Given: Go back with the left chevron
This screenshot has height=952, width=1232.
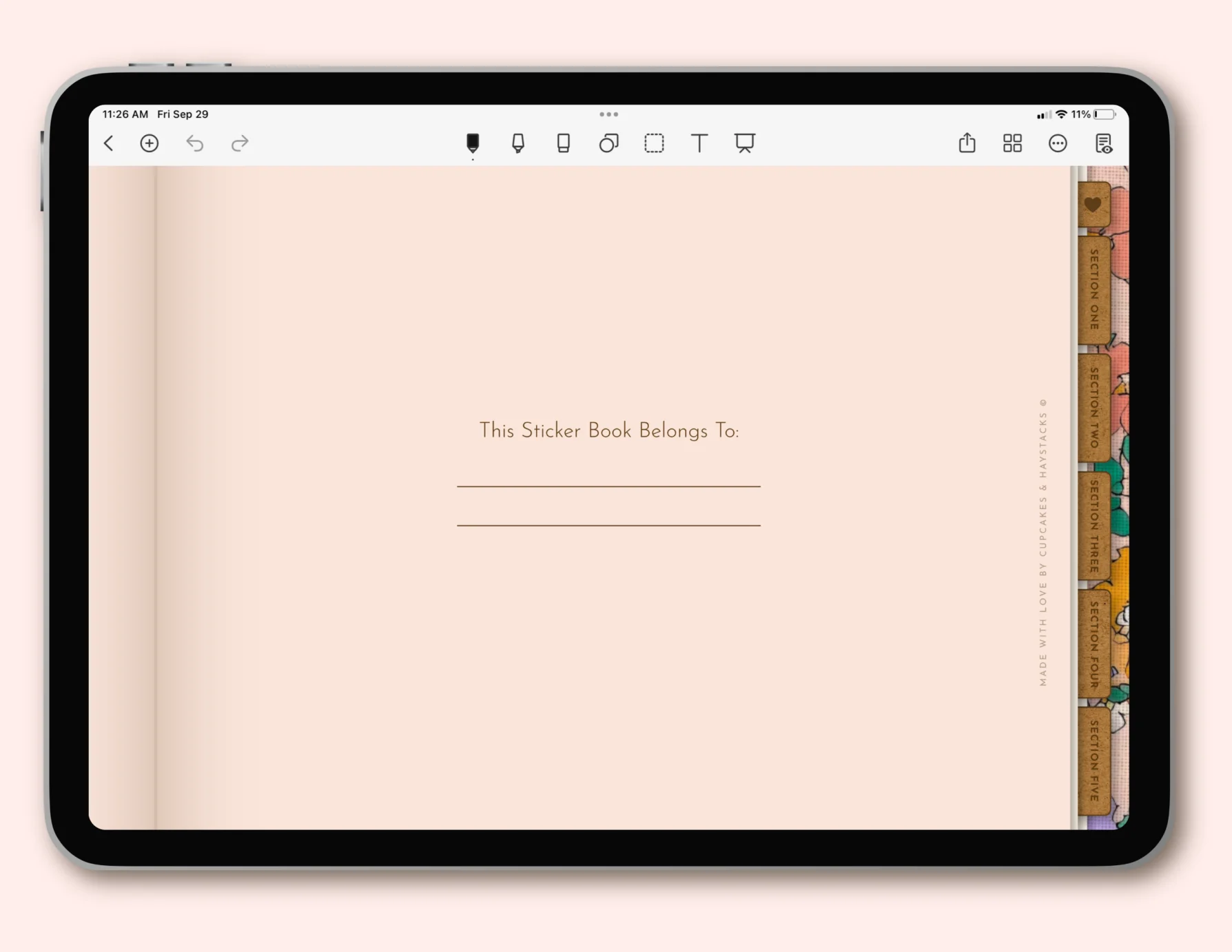Looking at the screenshot, I should point(109,143).
